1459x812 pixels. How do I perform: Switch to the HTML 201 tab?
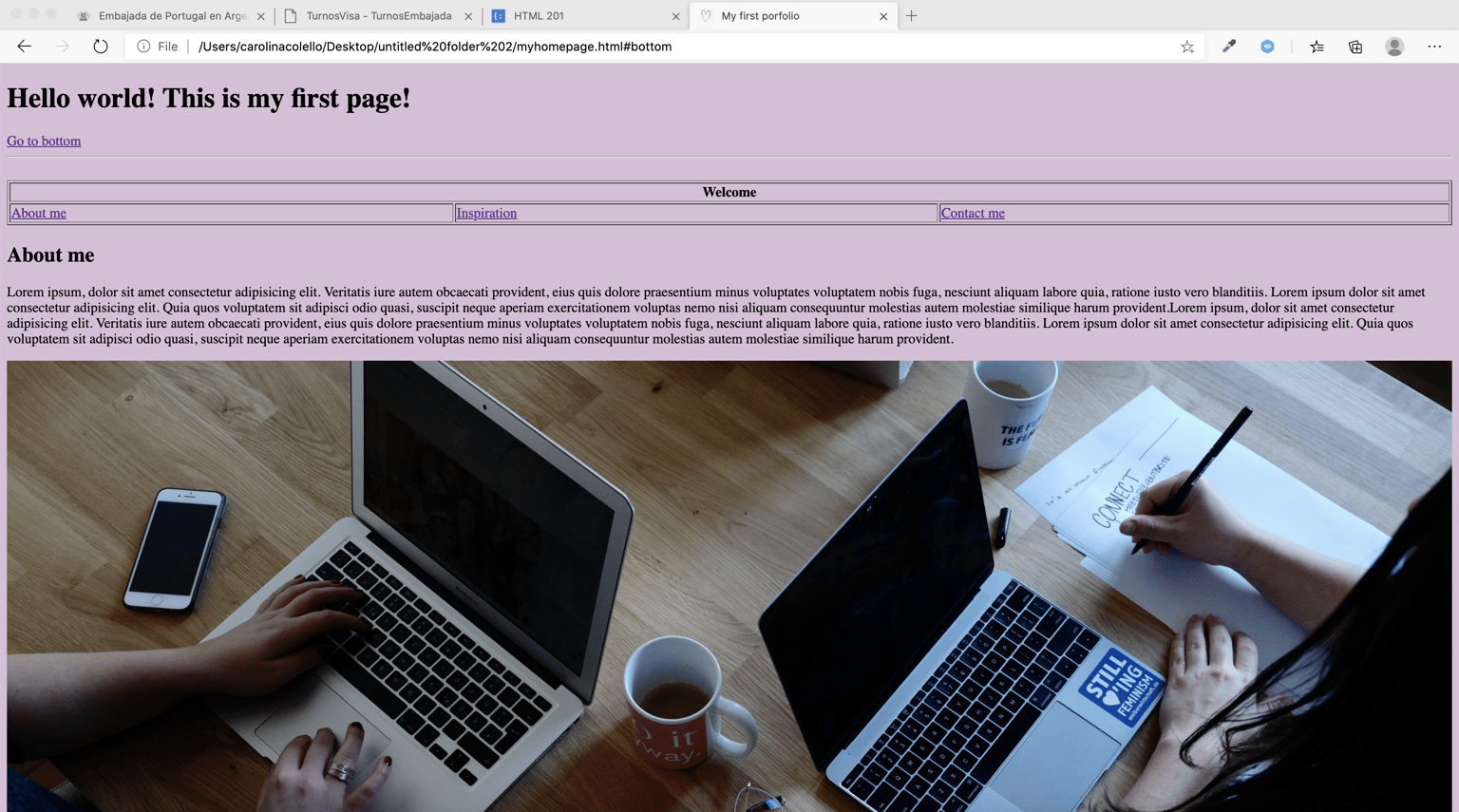586,16
